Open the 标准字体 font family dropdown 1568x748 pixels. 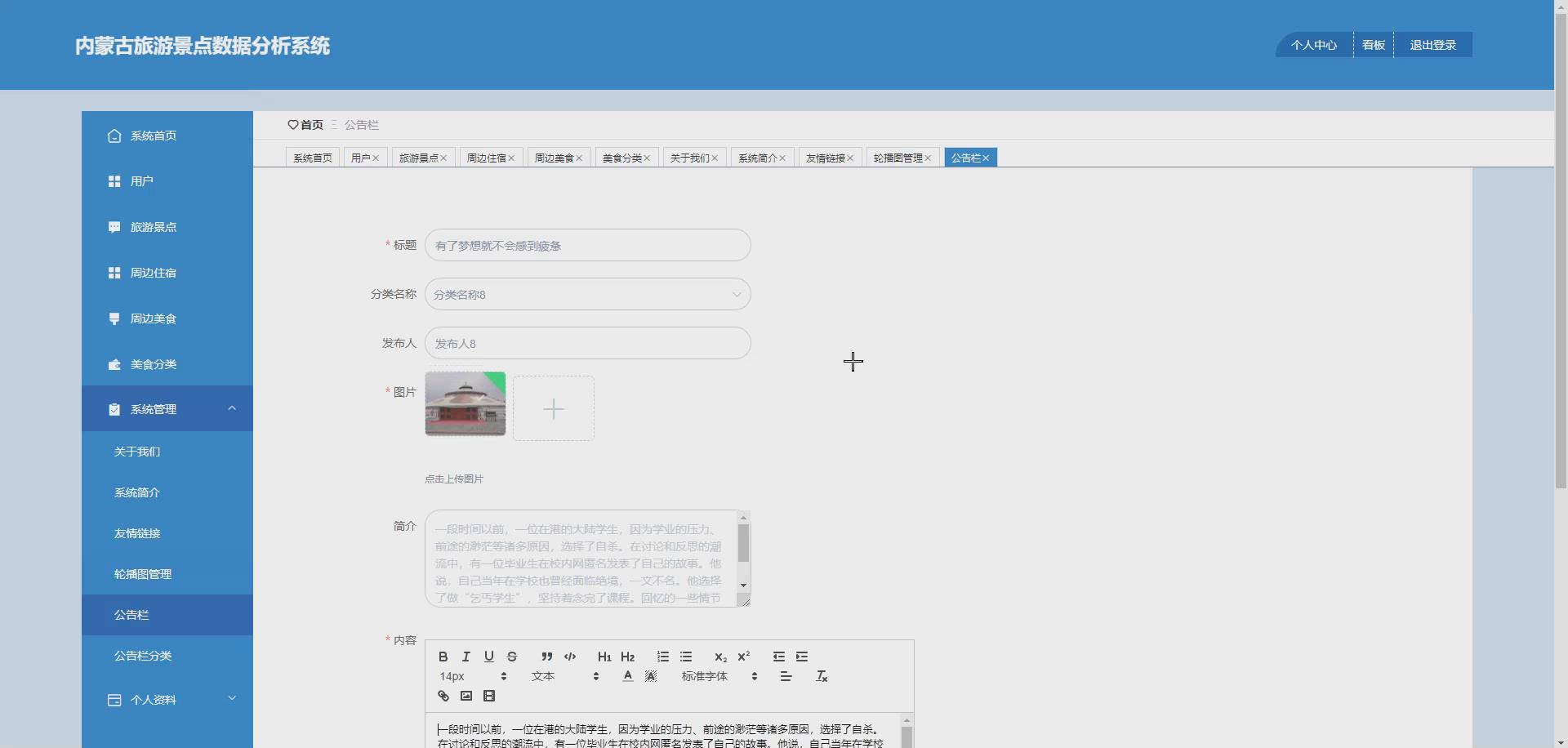tap(705, 676)
